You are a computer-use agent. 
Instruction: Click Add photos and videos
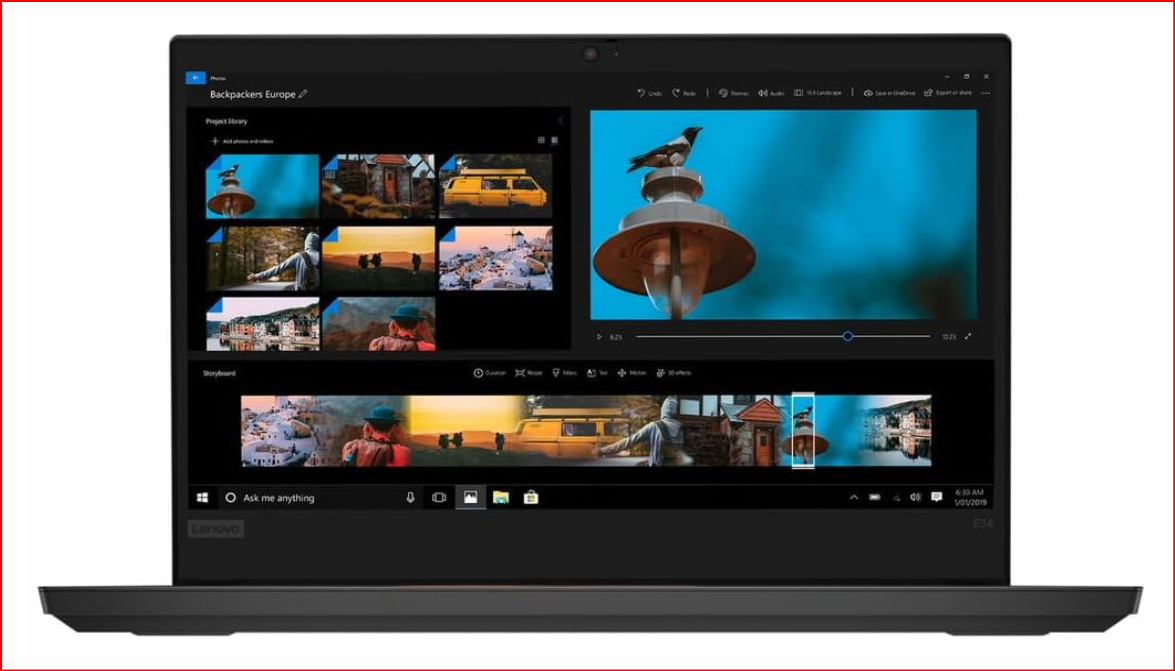242,141
